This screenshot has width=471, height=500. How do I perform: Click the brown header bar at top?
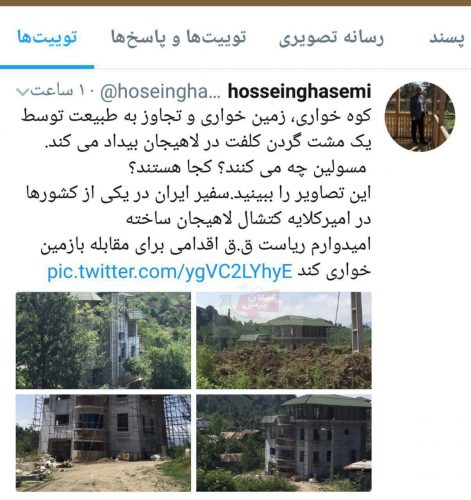click(x=235, y=3)
